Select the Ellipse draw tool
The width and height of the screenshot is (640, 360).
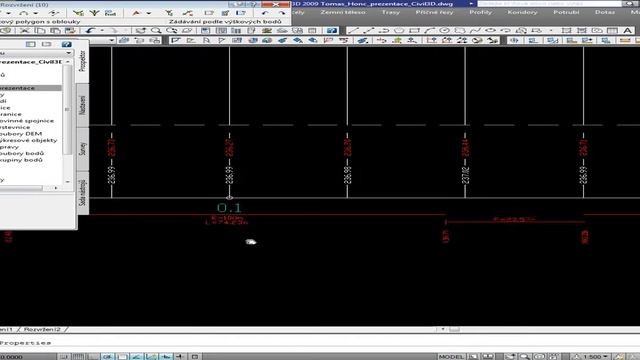pos(490,31)
